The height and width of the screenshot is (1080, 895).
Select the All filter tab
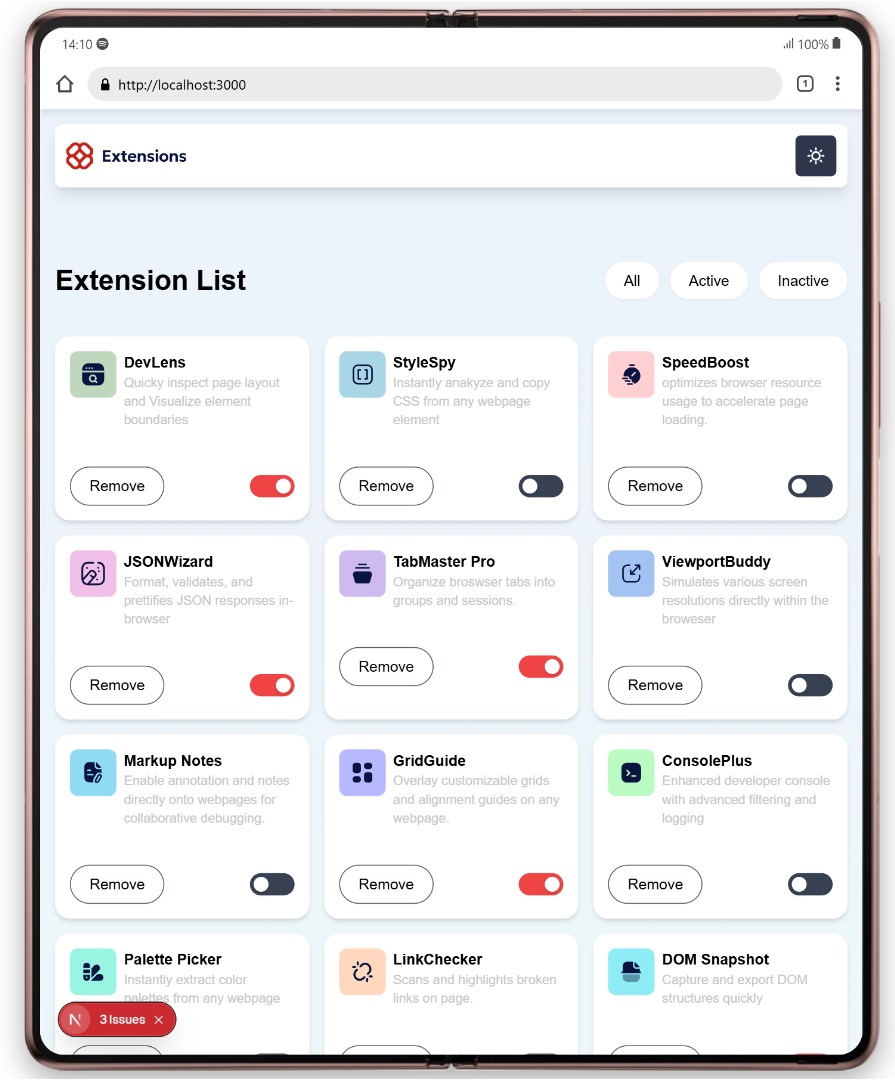point(632,281)
